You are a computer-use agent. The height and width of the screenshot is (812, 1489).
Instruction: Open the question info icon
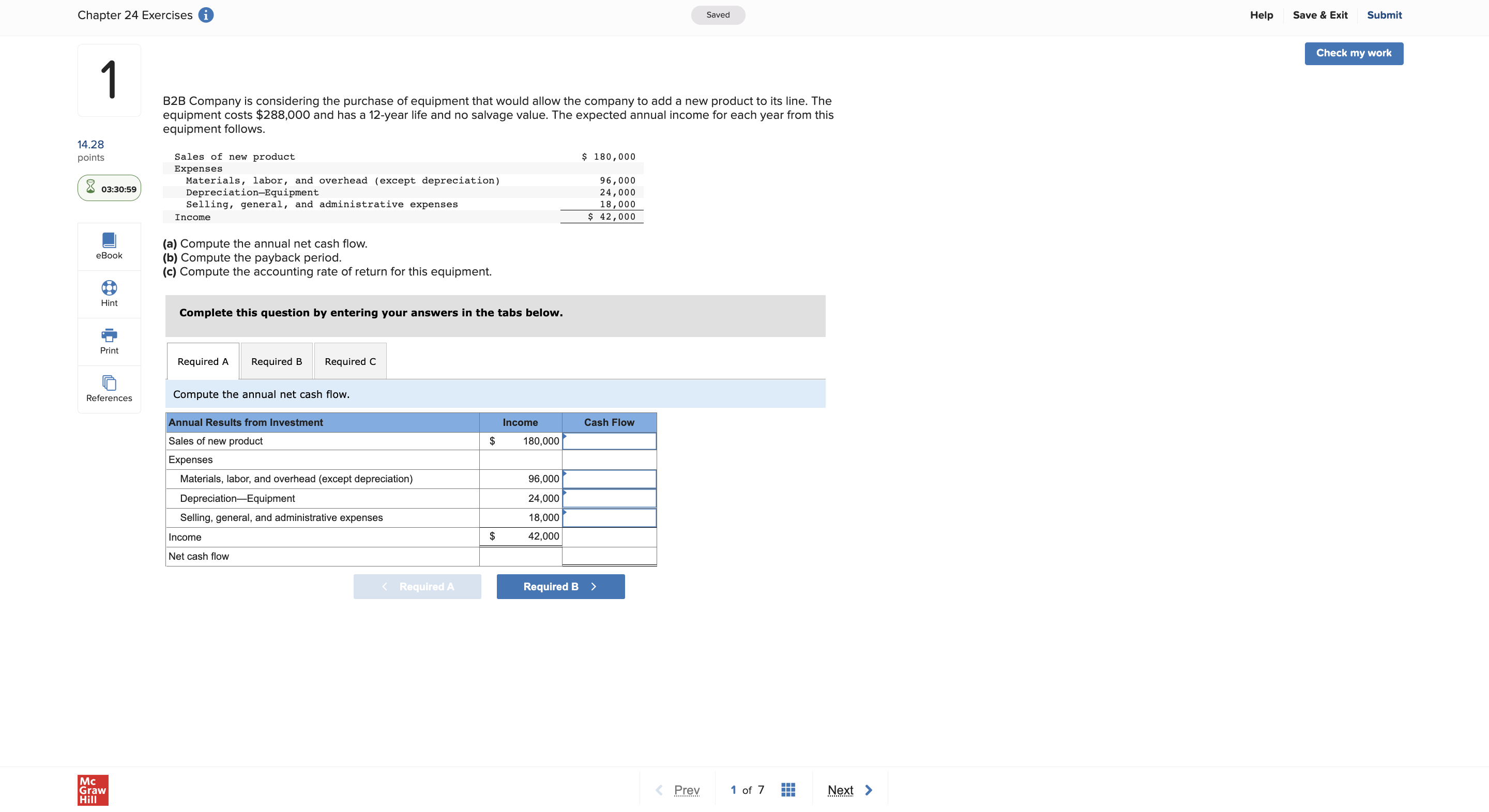[206, 15]
